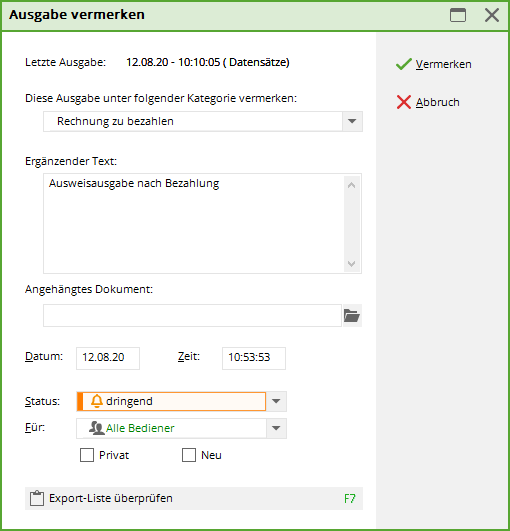This screenshot has width=510, height=531.
Task: Open the Status dropdown arrow
Action: point(276,401)
